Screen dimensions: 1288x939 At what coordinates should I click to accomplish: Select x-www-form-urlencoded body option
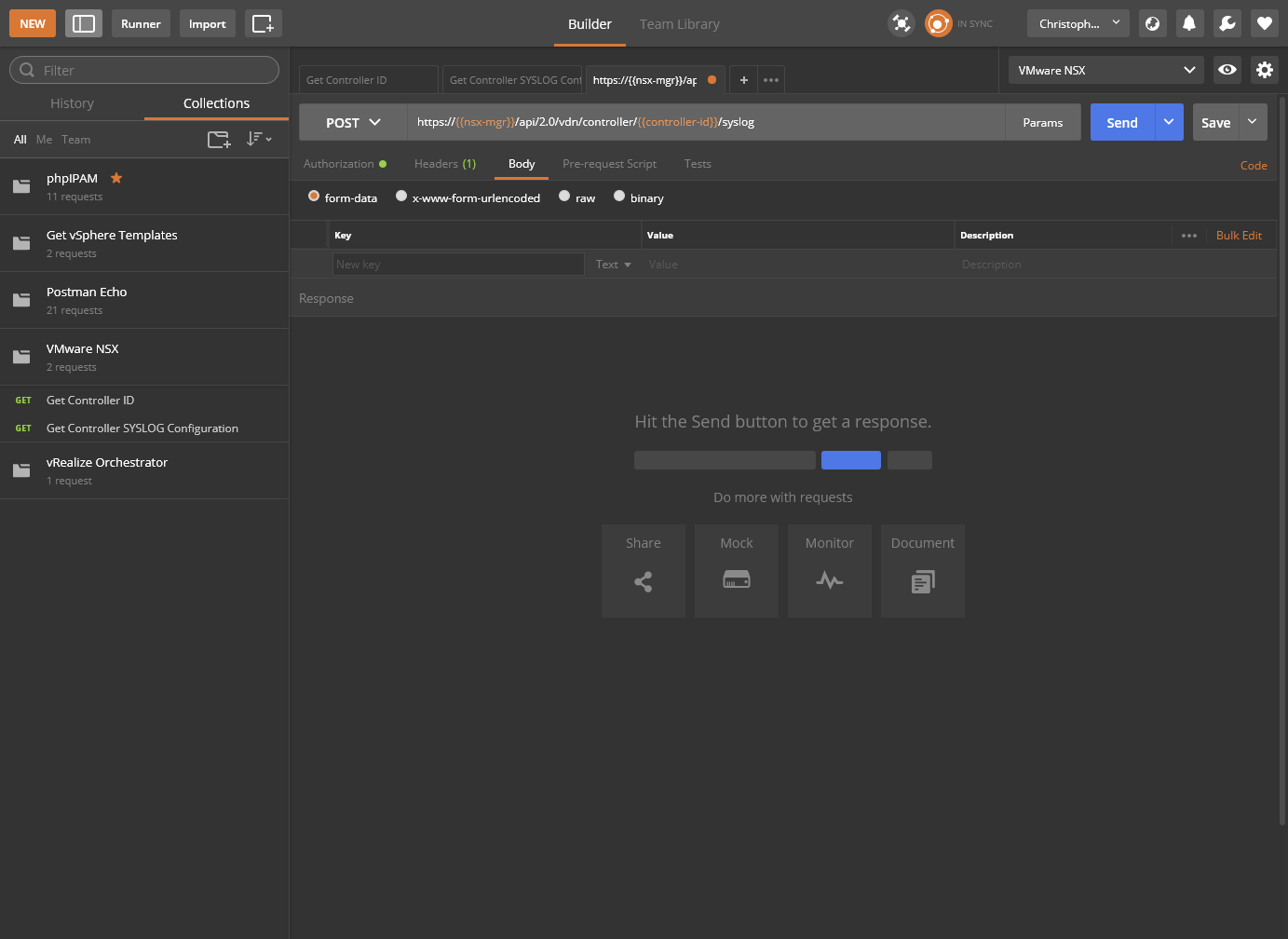(401, 197)
